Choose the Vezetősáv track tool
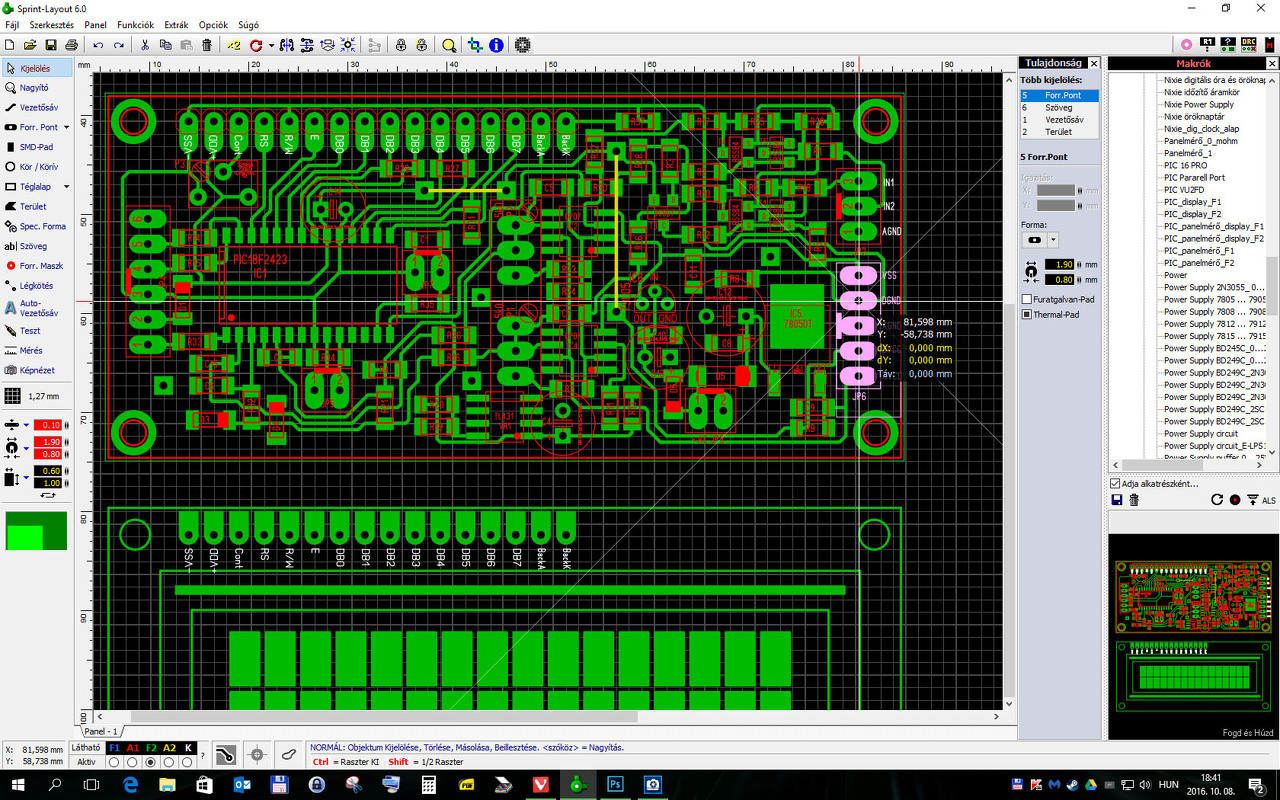Screen dimensions: 1280x800 click(36, 108)
